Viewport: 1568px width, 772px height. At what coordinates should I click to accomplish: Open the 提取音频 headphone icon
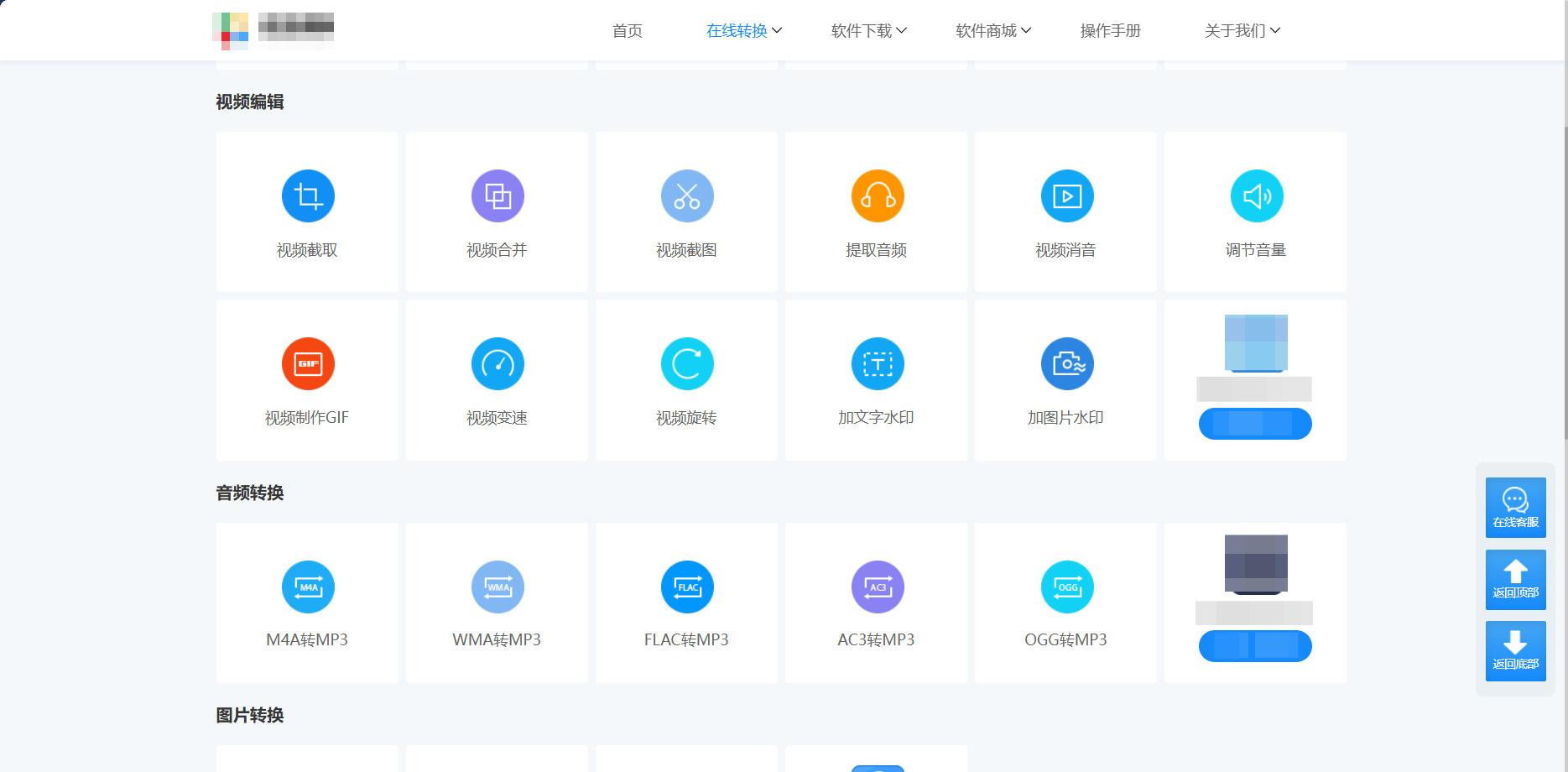878,196
